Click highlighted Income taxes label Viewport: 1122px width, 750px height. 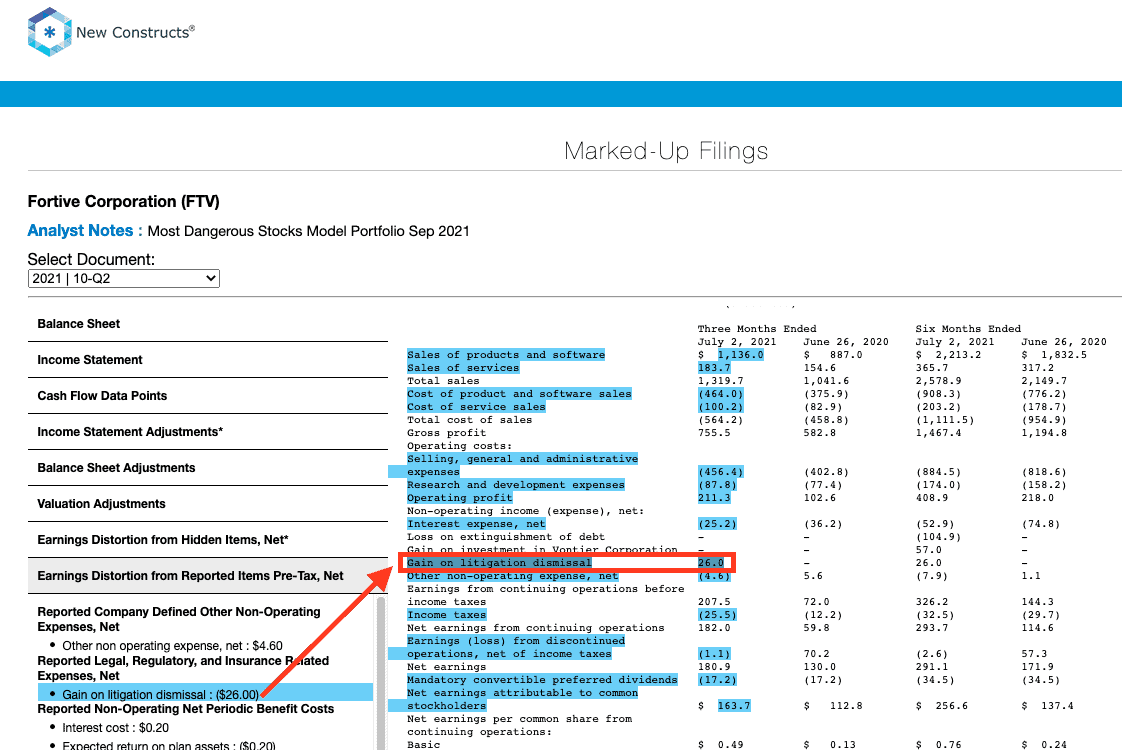coord(447,615)
